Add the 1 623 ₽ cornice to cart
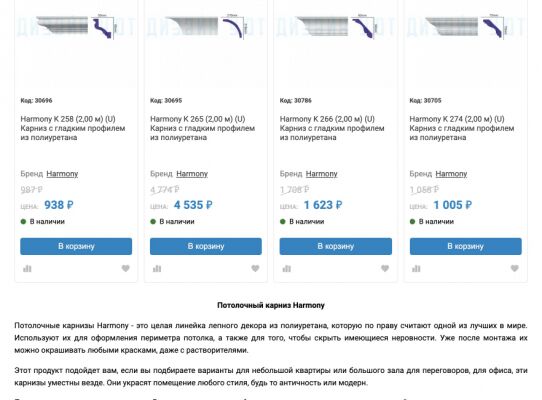The height and width of the screenshot is (400, 542). [x=336, y=246]
